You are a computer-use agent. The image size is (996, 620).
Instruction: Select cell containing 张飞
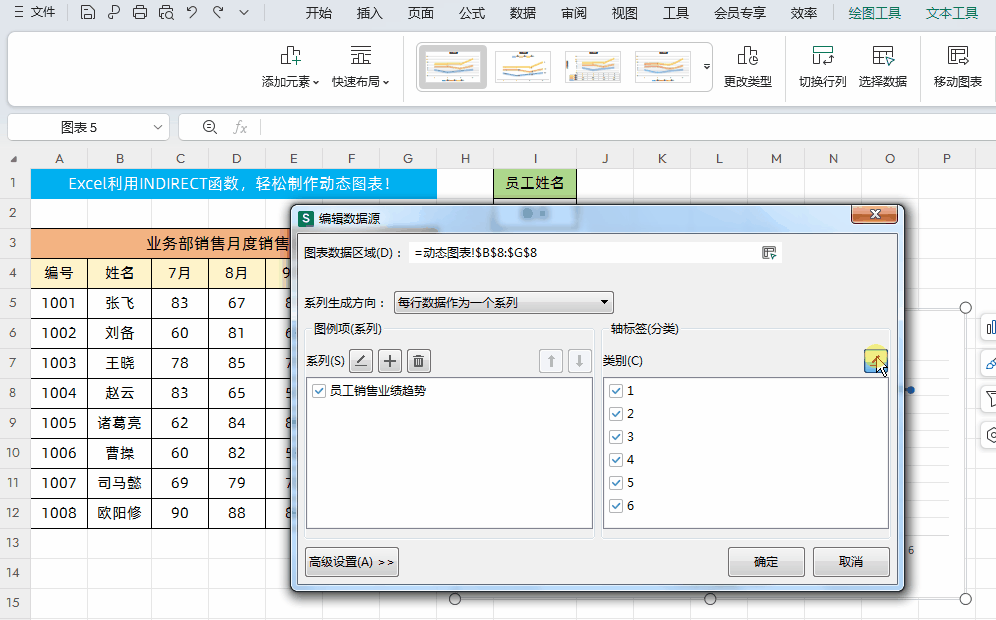pos(119,303)
